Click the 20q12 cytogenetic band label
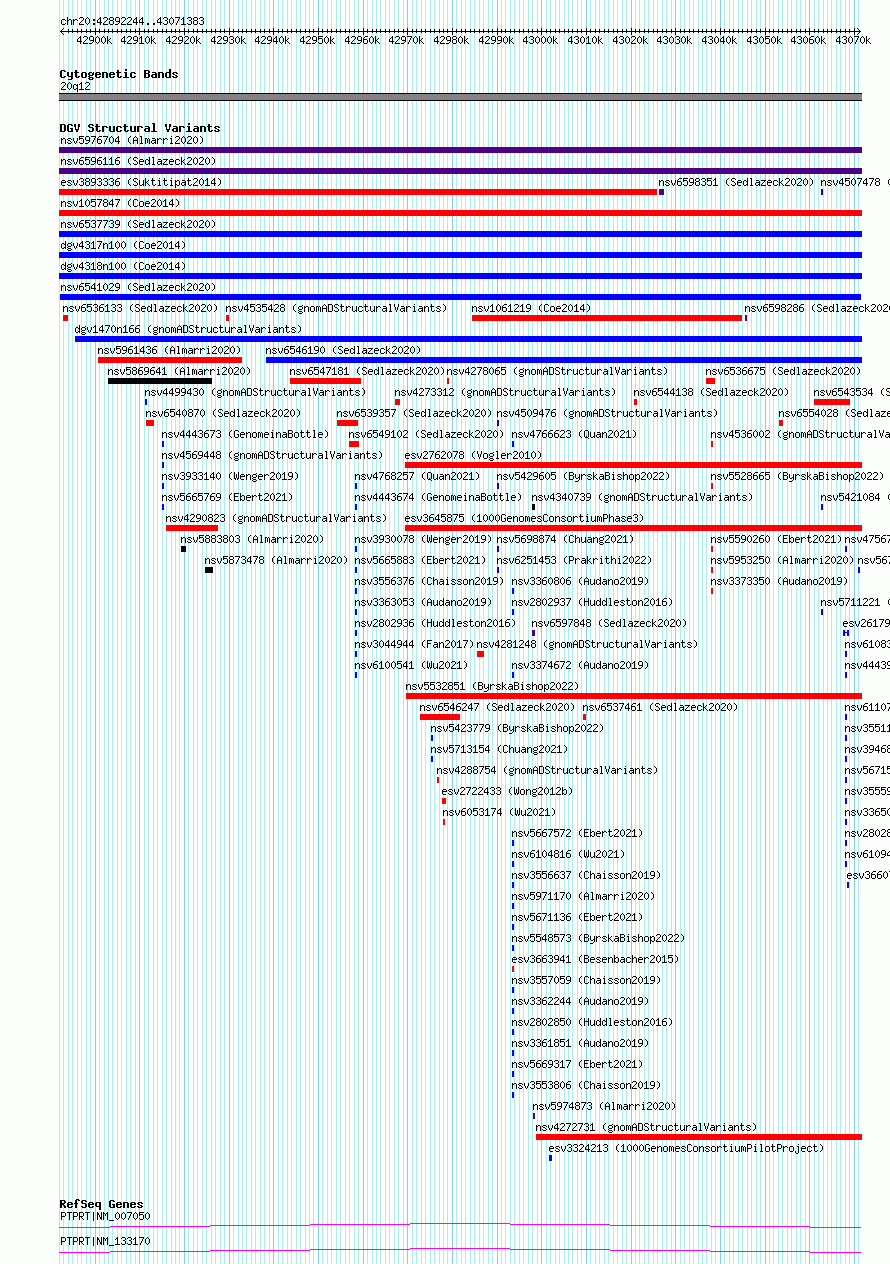The width and height of the screenshot is (890, 1264). click(x=75, y=86)
